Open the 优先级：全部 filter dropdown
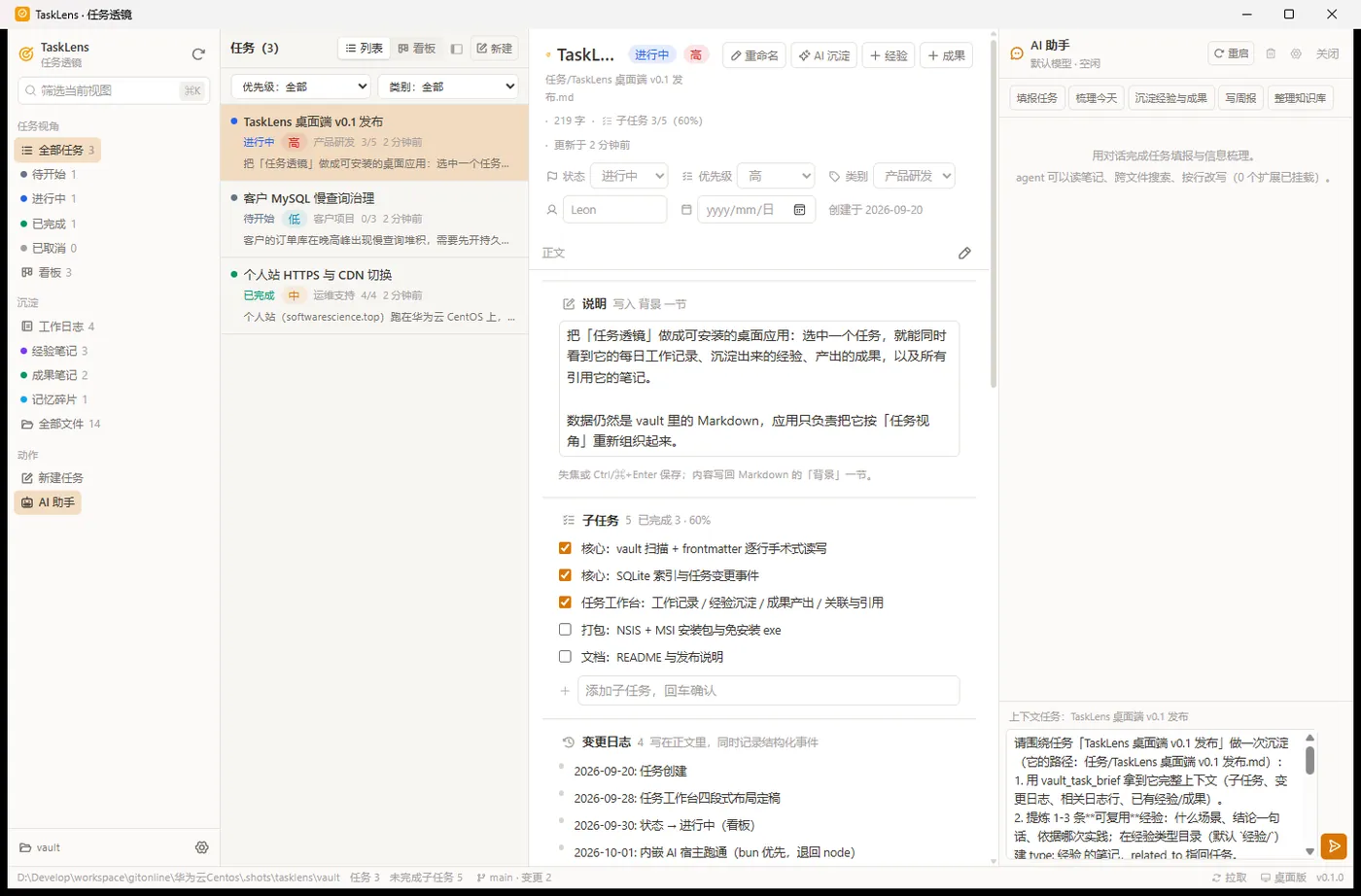 coord(300,86)
